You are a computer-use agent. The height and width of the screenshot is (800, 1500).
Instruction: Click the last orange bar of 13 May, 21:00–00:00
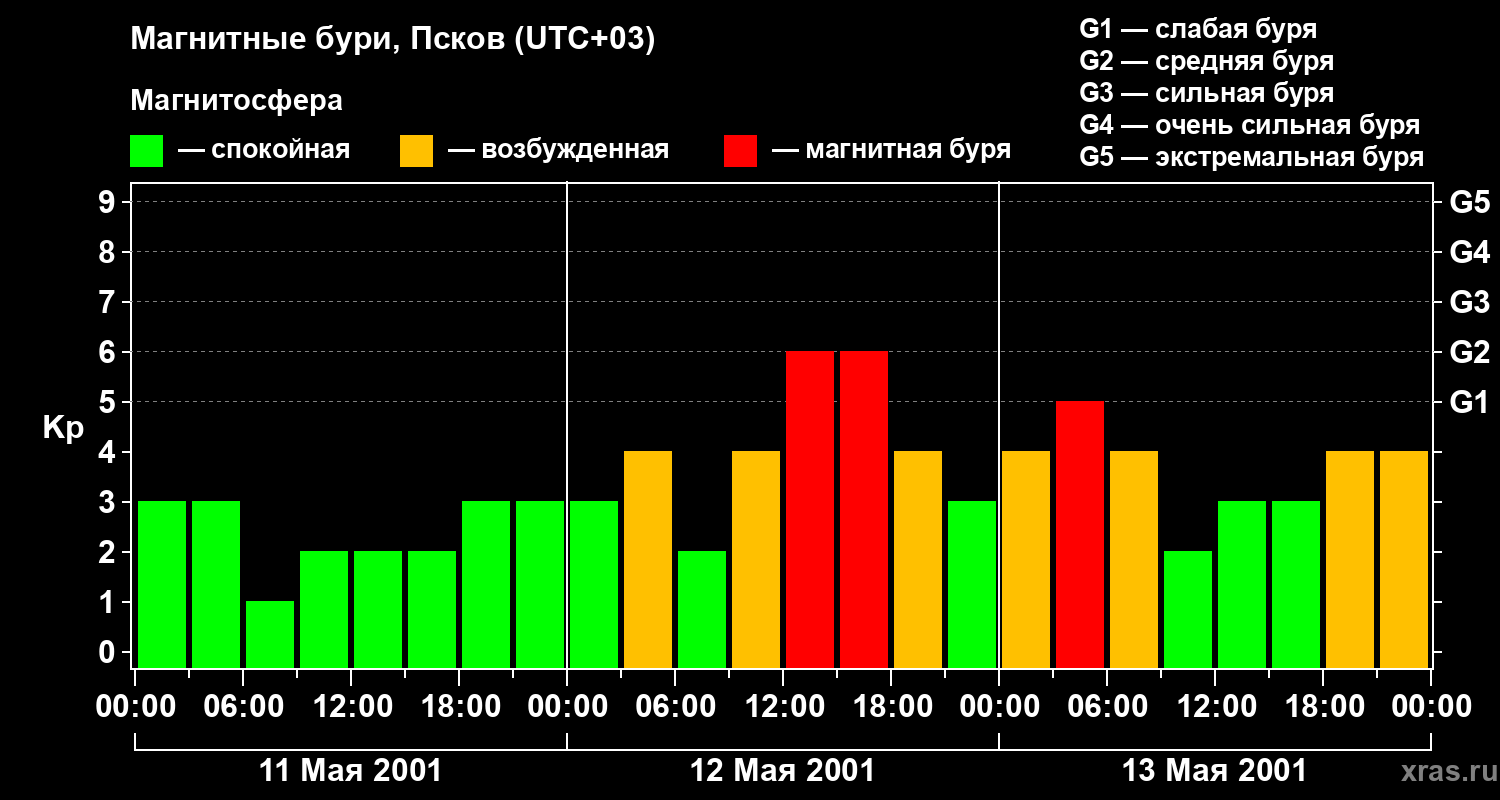(1404, 559)
